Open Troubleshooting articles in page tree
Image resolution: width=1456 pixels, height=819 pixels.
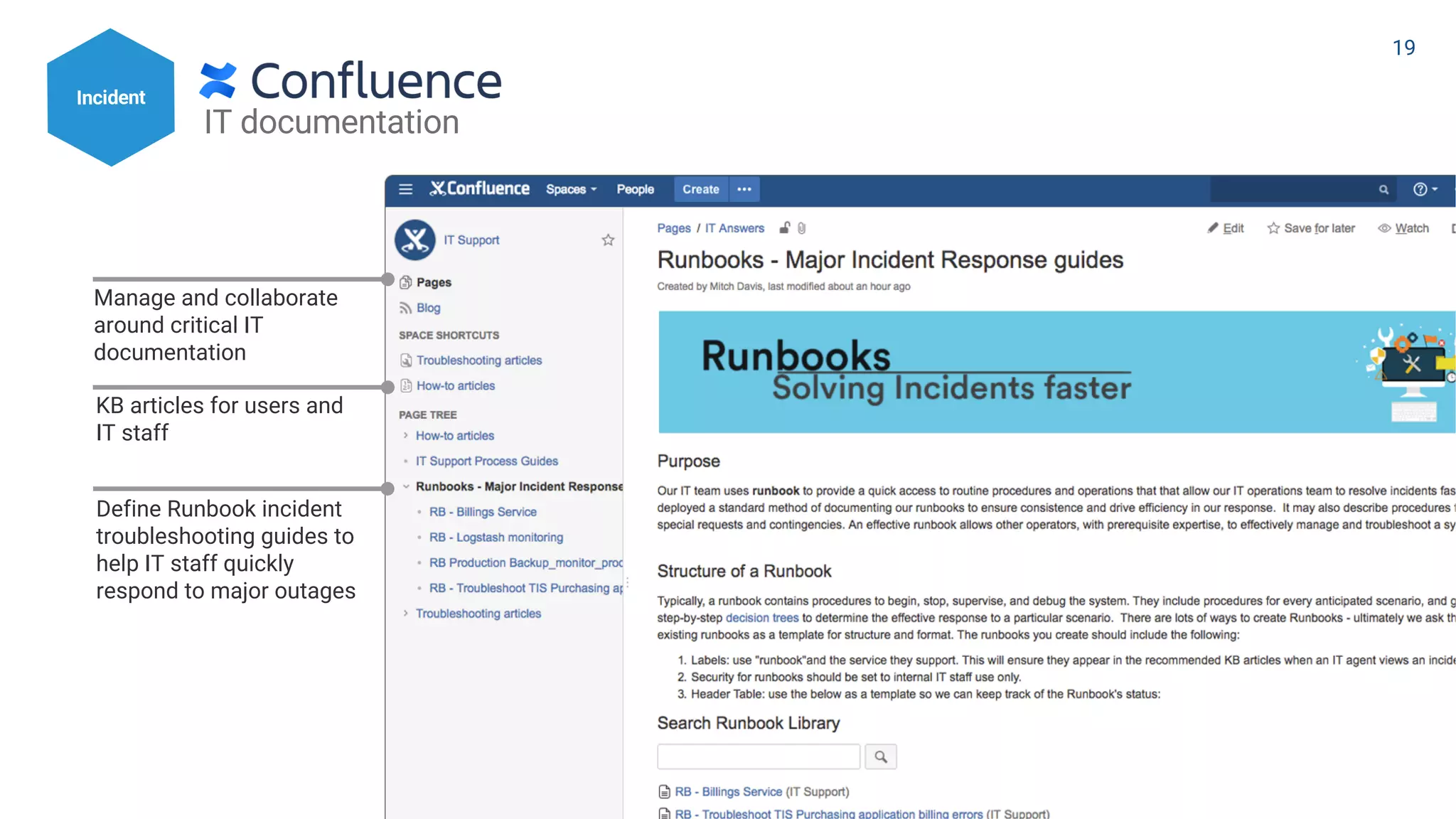[478, 614]
